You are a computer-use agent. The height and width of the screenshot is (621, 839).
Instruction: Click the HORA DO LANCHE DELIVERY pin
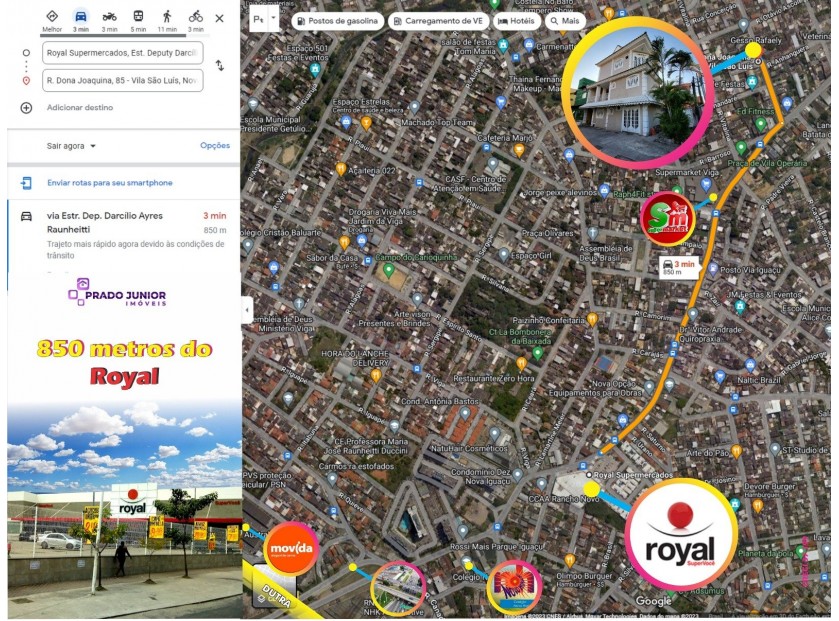click(x=376, y=375)
